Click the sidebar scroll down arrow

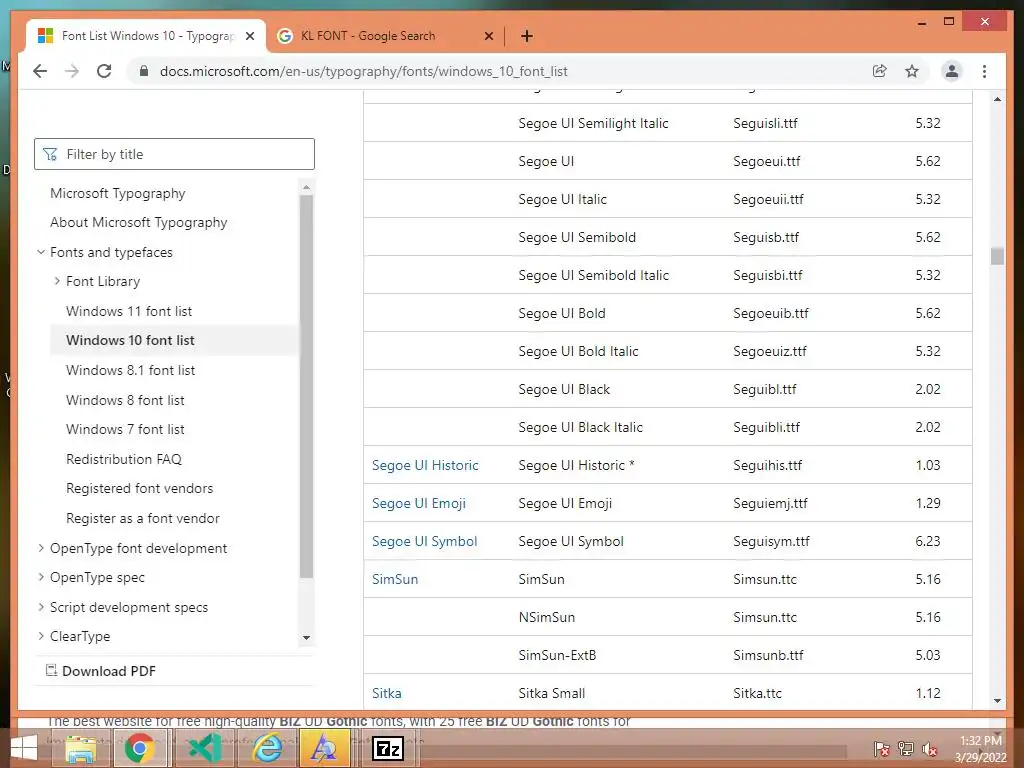point(306,637)
